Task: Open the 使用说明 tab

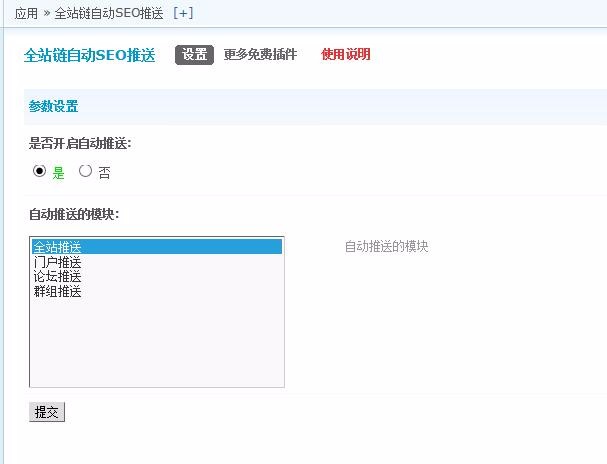Action: (x=346, y=55)
